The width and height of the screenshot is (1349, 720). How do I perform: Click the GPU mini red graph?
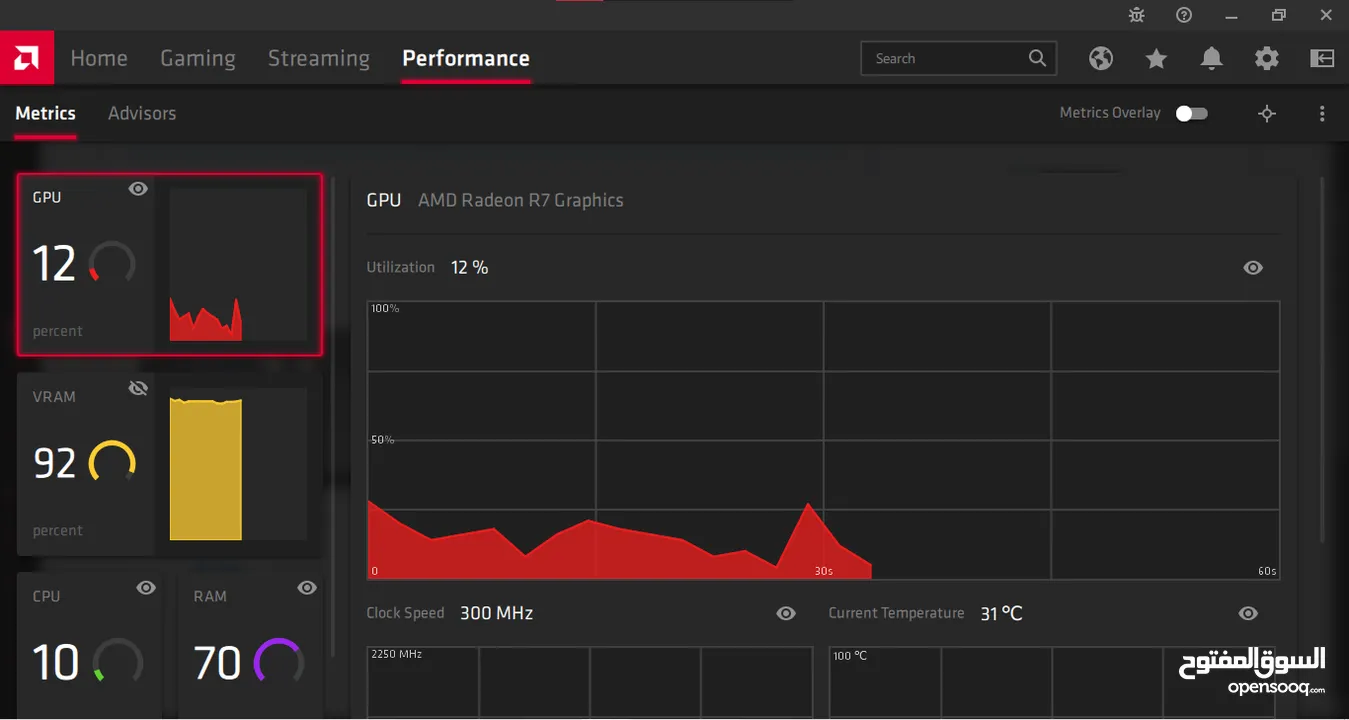(x=238, y=265)
